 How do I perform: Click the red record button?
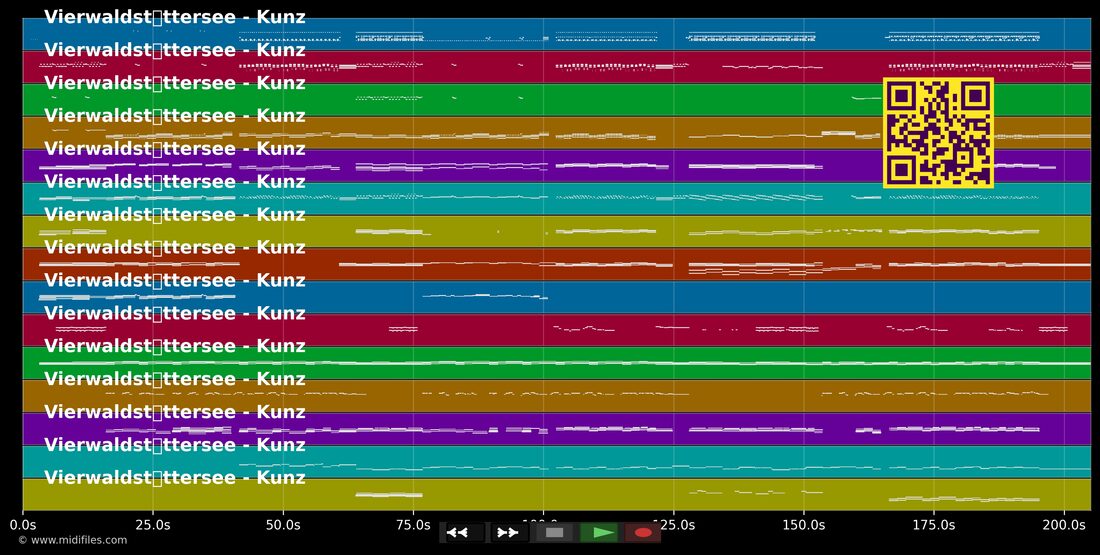point(643,533)
